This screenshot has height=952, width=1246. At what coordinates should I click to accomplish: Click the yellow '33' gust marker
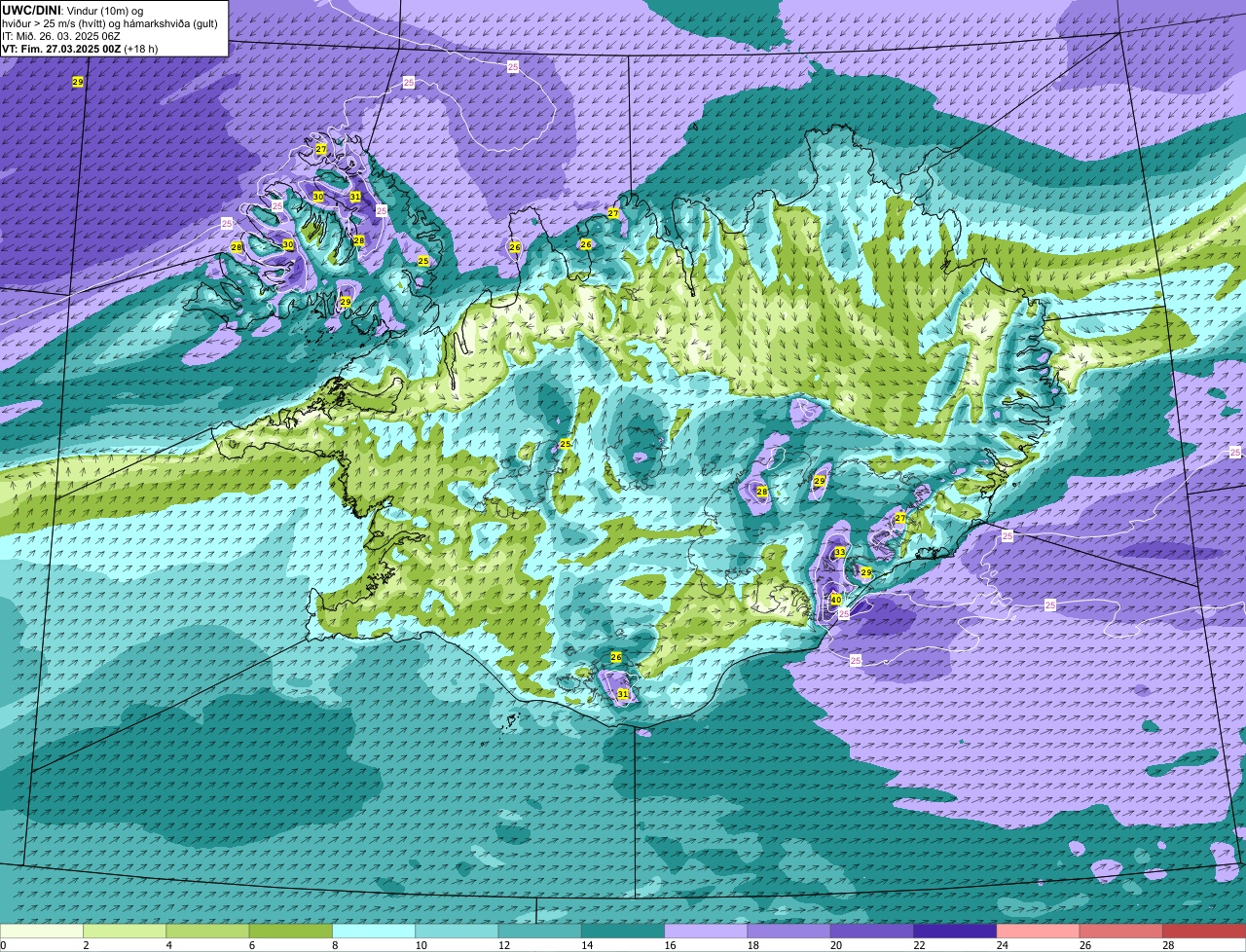tap(840, 553)
